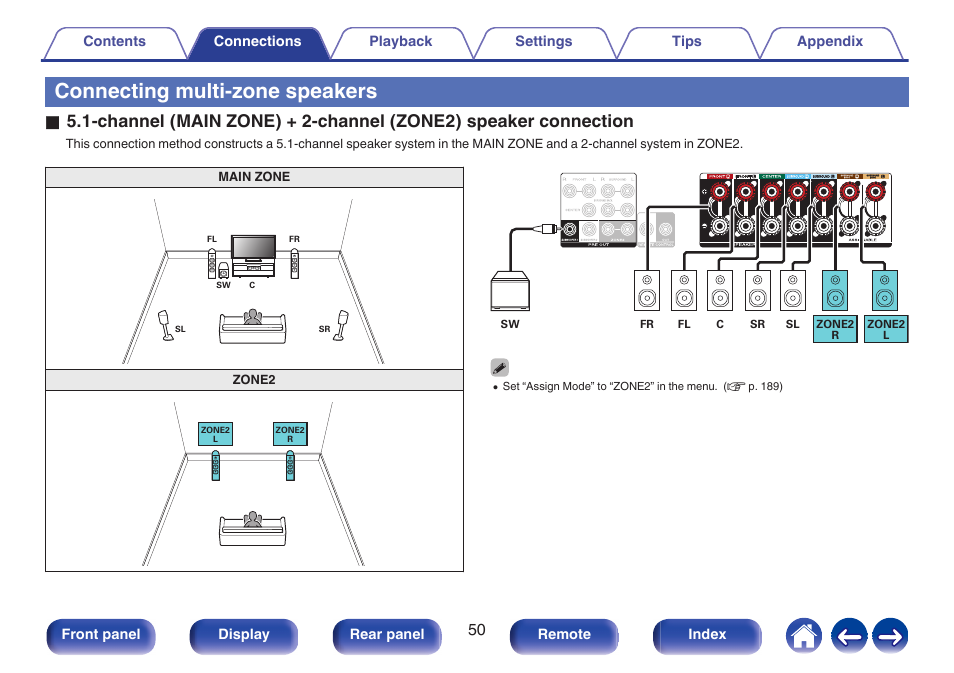Click the 5.1-channel + 2-channel subheading
The image size is (954, 673).
point(350,121)
